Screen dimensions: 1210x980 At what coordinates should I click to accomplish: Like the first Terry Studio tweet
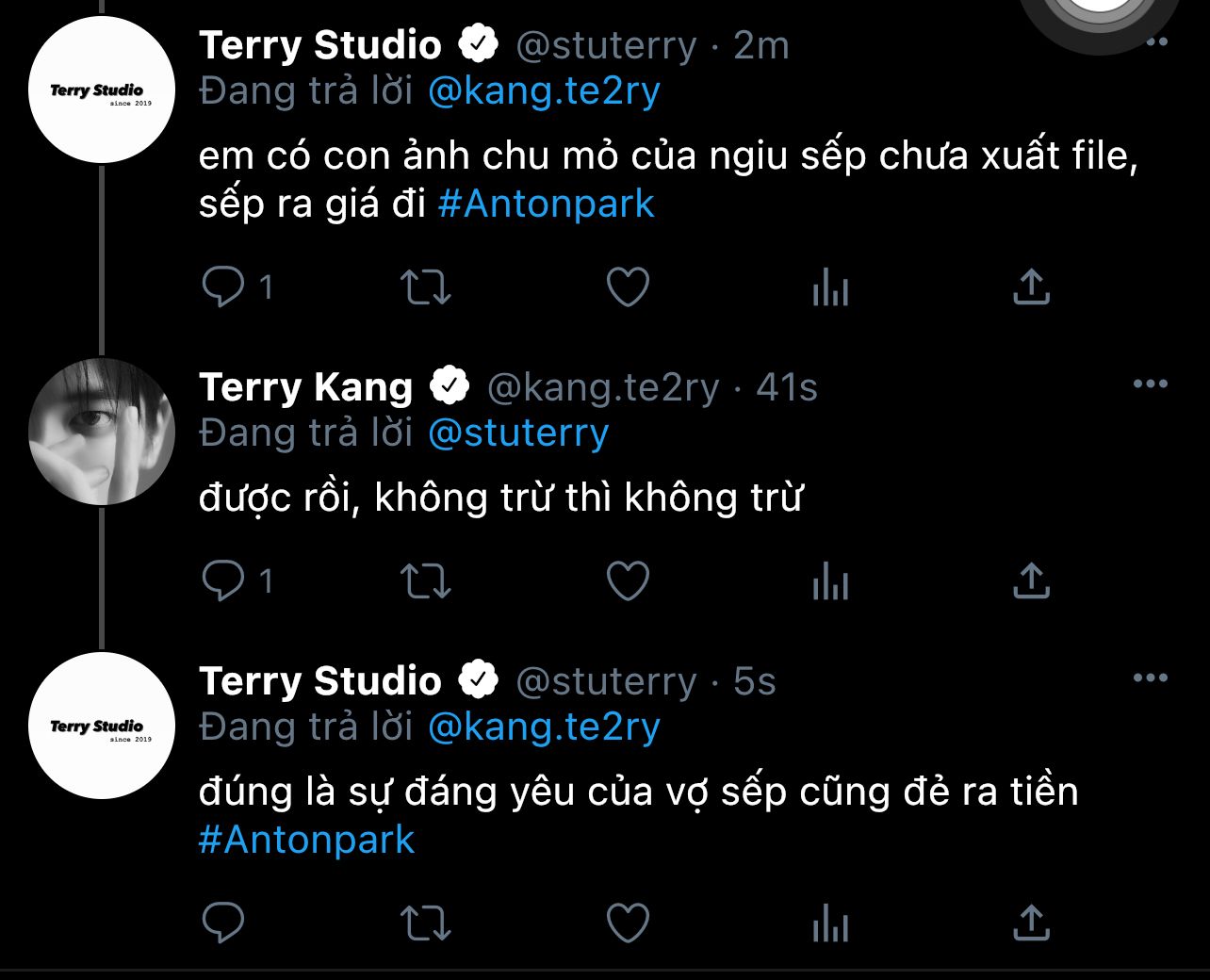pos(628,287)
